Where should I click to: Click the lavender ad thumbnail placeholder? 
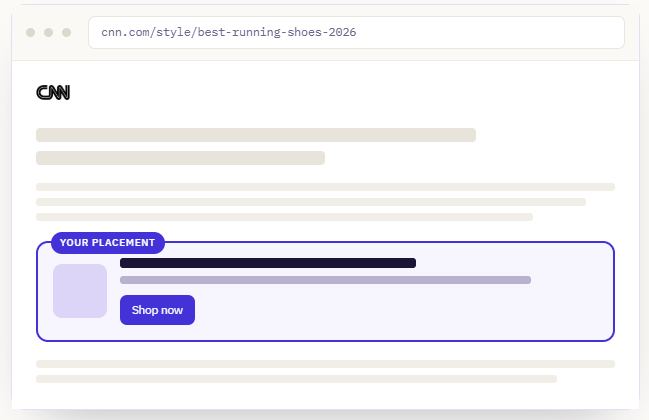(80, 291)
